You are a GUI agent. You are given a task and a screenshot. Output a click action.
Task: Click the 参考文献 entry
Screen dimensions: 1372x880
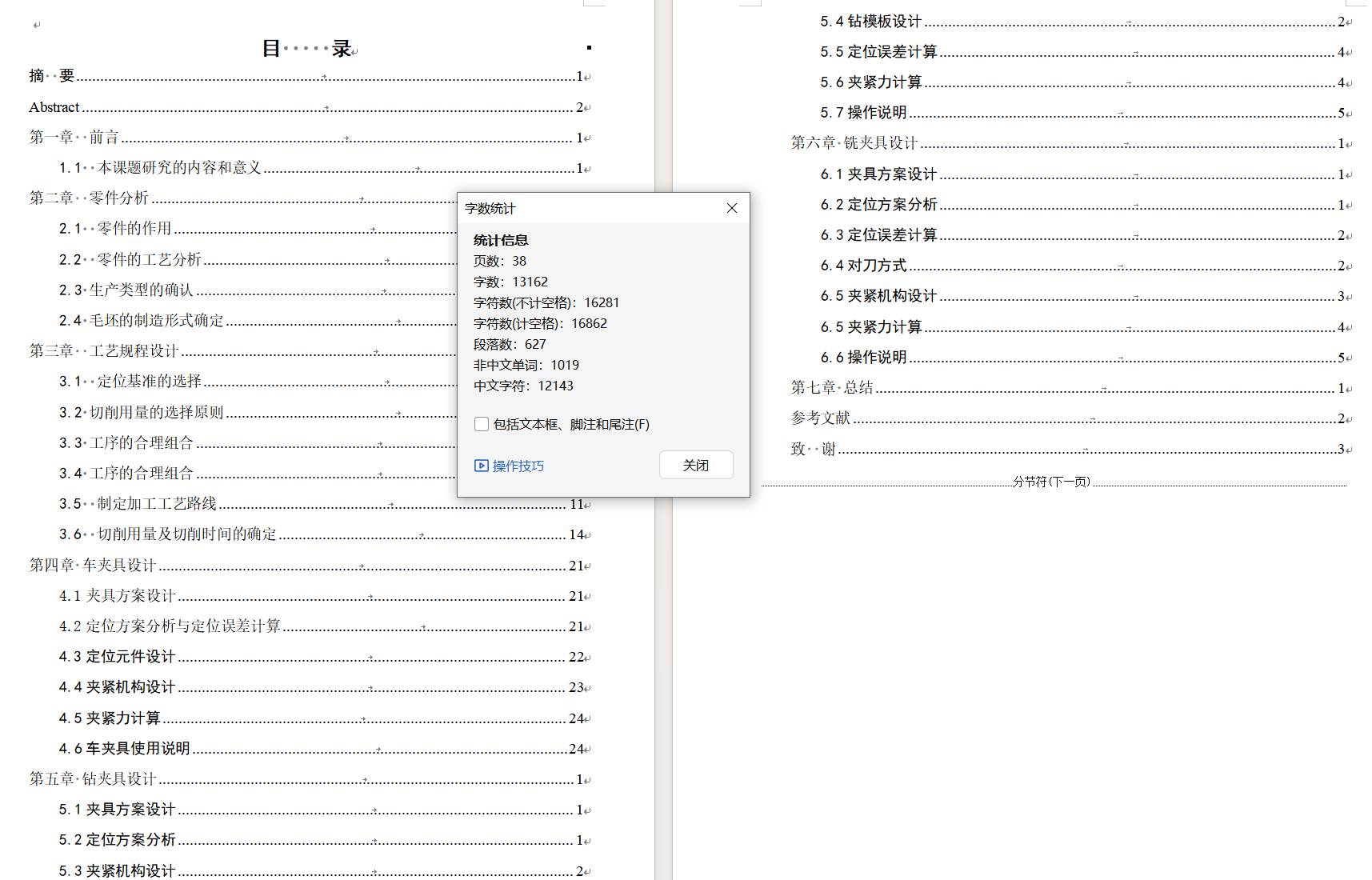[1071, 418]
